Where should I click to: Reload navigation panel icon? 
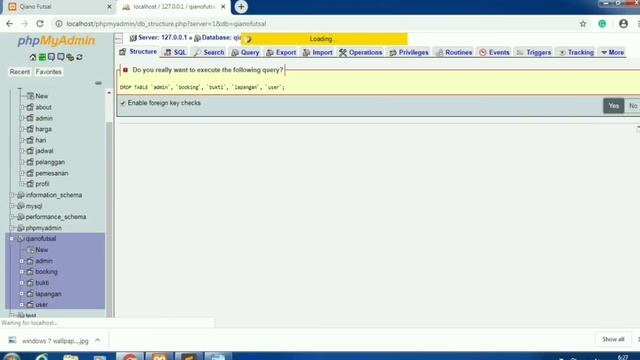point(79,57)
